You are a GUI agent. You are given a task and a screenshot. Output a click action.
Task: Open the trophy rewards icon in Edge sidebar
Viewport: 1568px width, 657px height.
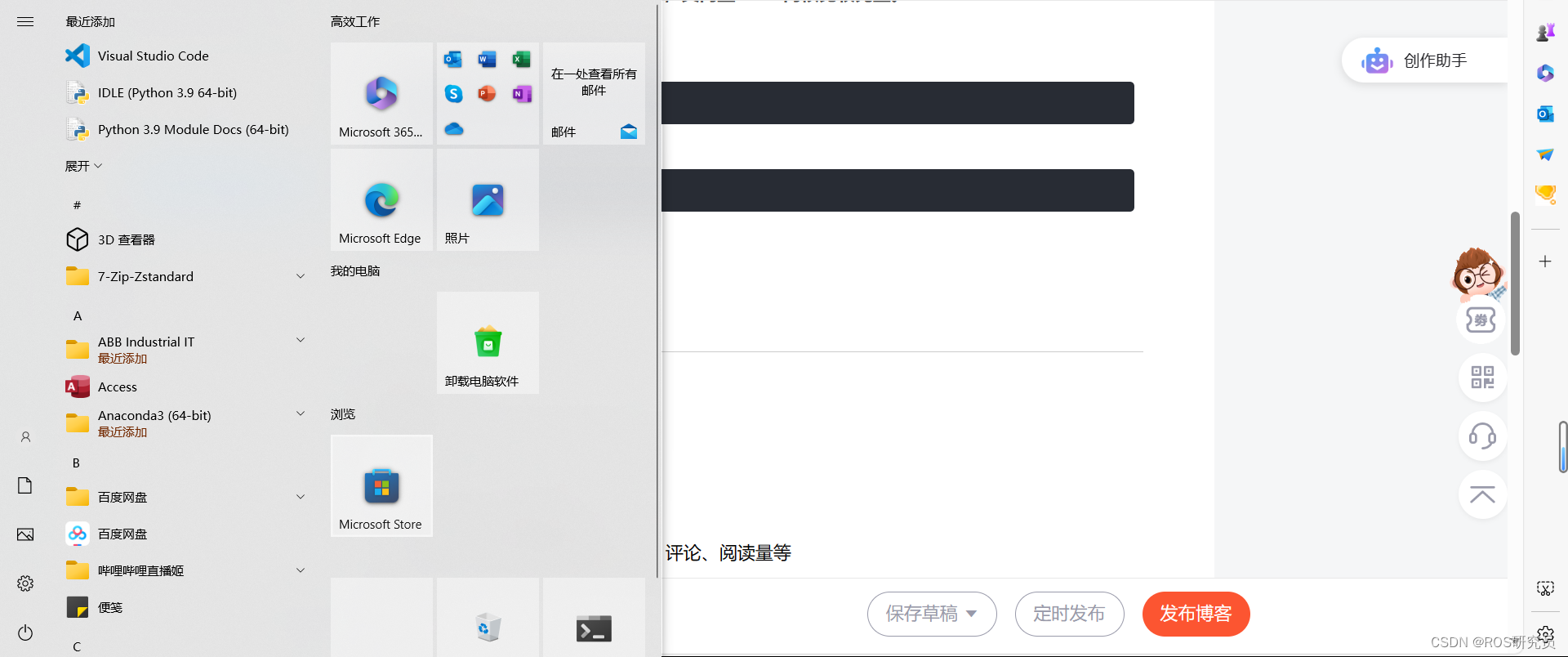[1545, 194]
